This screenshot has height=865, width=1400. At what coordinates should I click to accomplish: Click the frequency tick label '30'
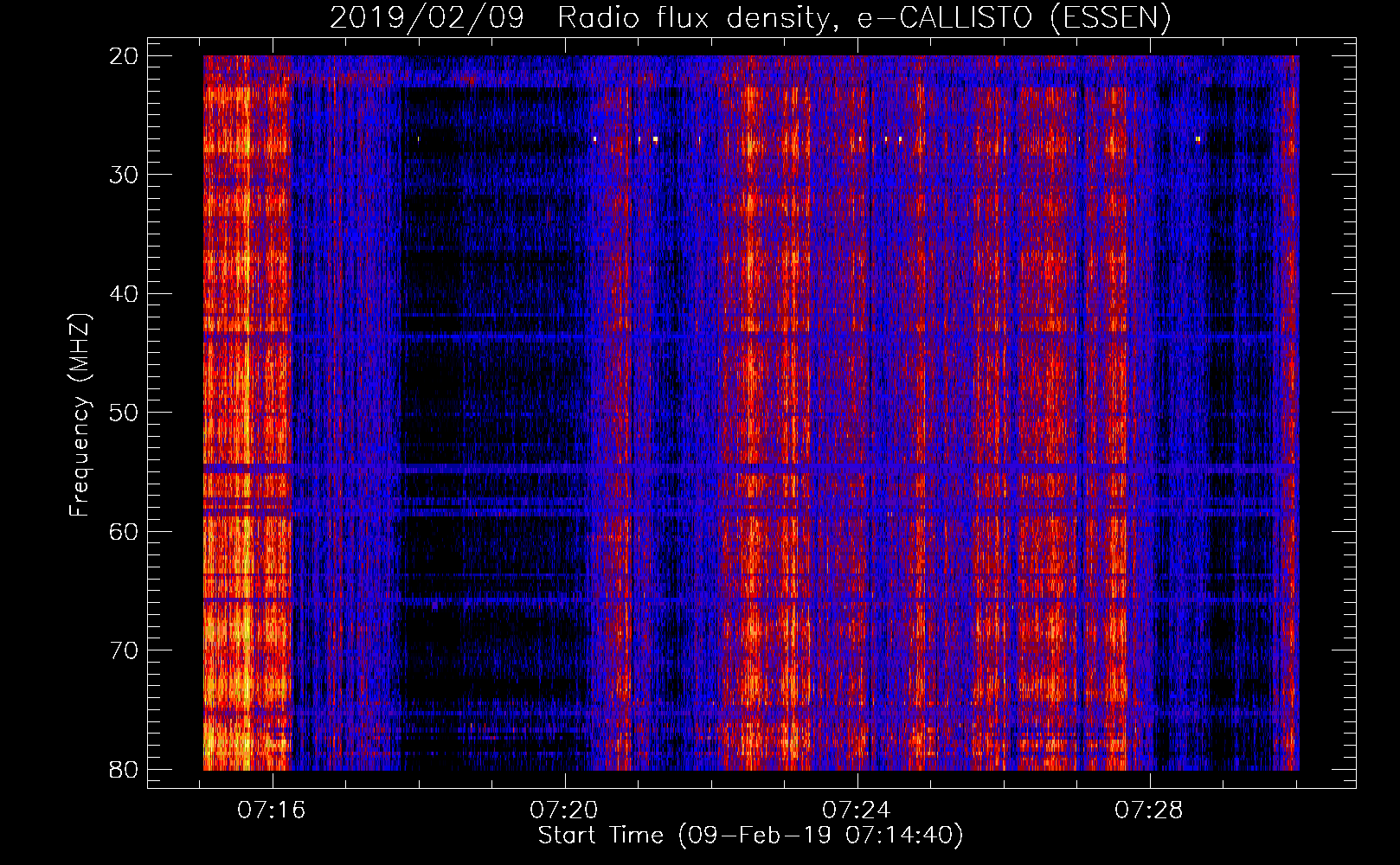[x=124, y=175]
